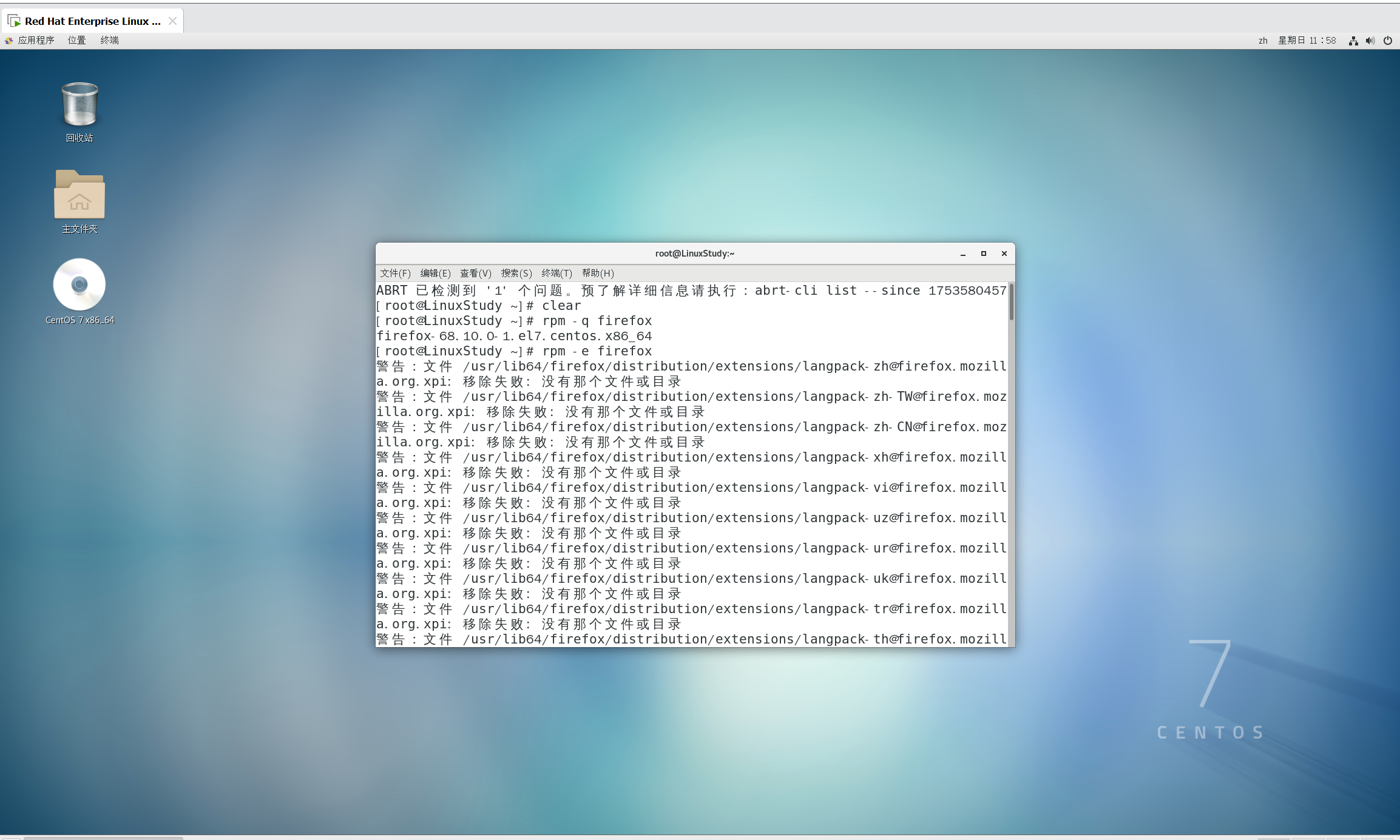The image size is (1400, 840).
Task: Open the zh input method indicator
Action: [x=1262, y=41]
